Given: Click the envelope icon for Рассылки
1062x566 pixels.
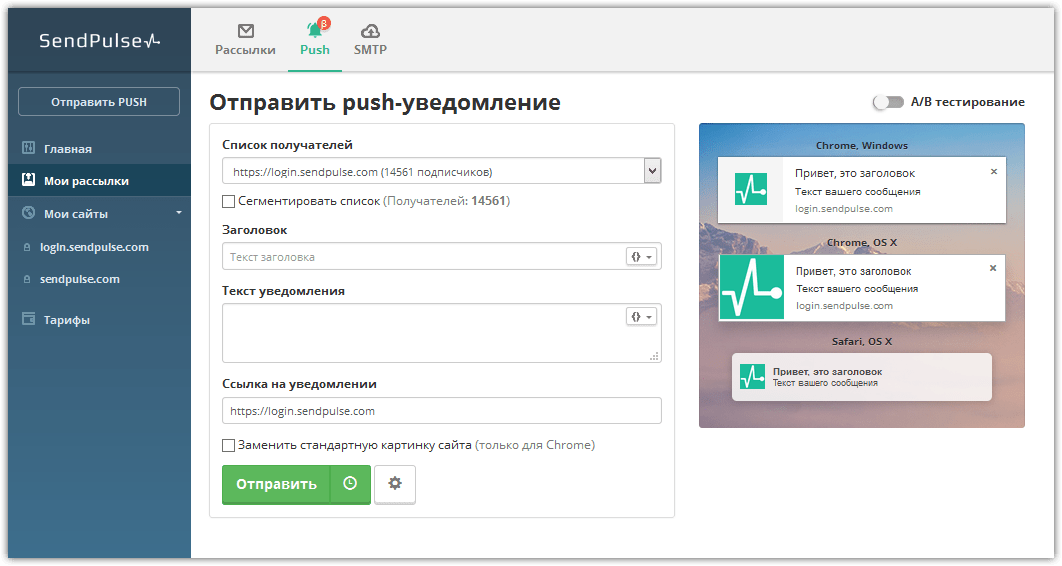Looking at the screenshot, I should [x=245, y=31].
